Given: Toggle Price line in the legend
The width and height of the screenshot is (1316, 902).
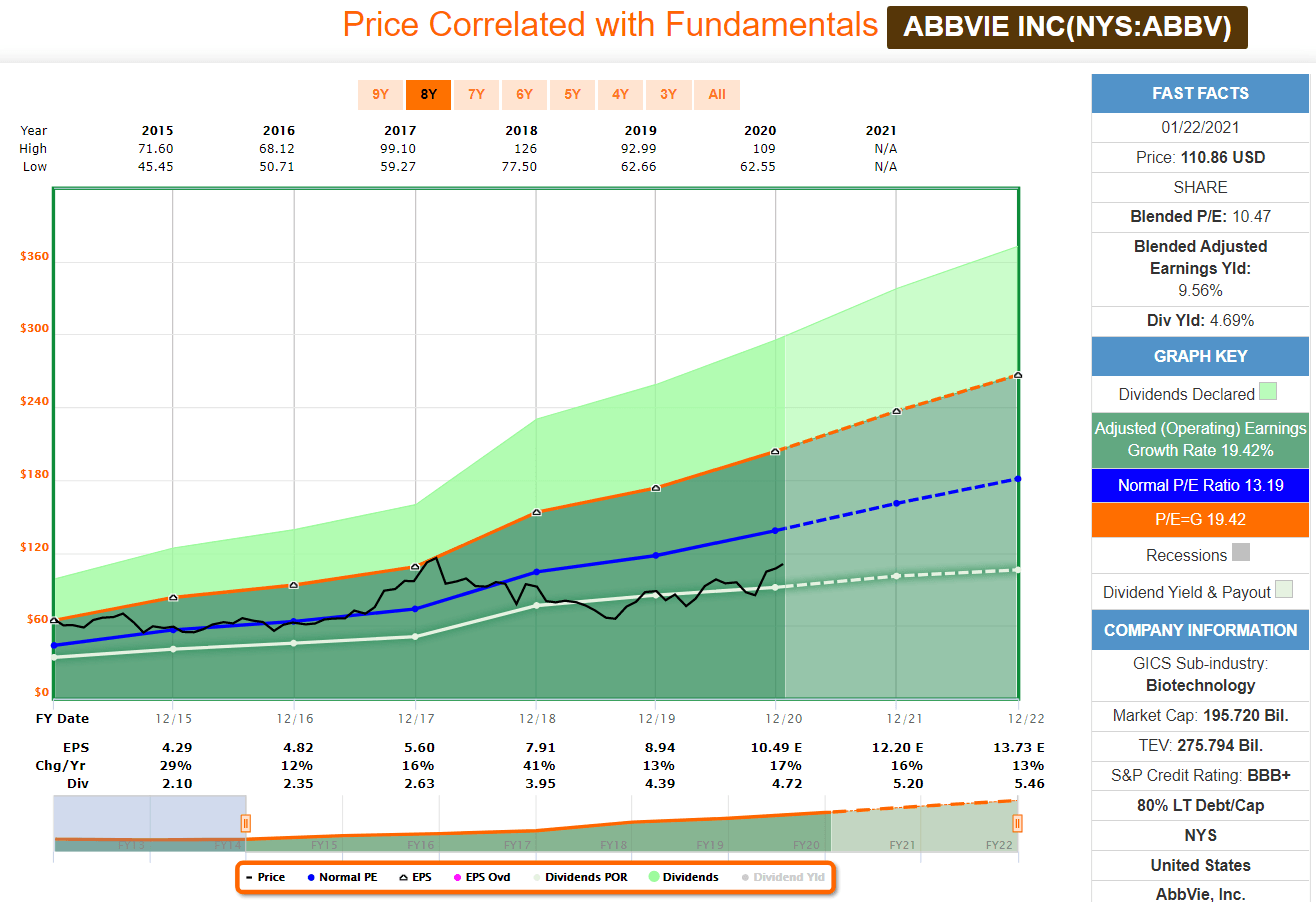Looking at the screenshot, I should (x=265, y=877).
